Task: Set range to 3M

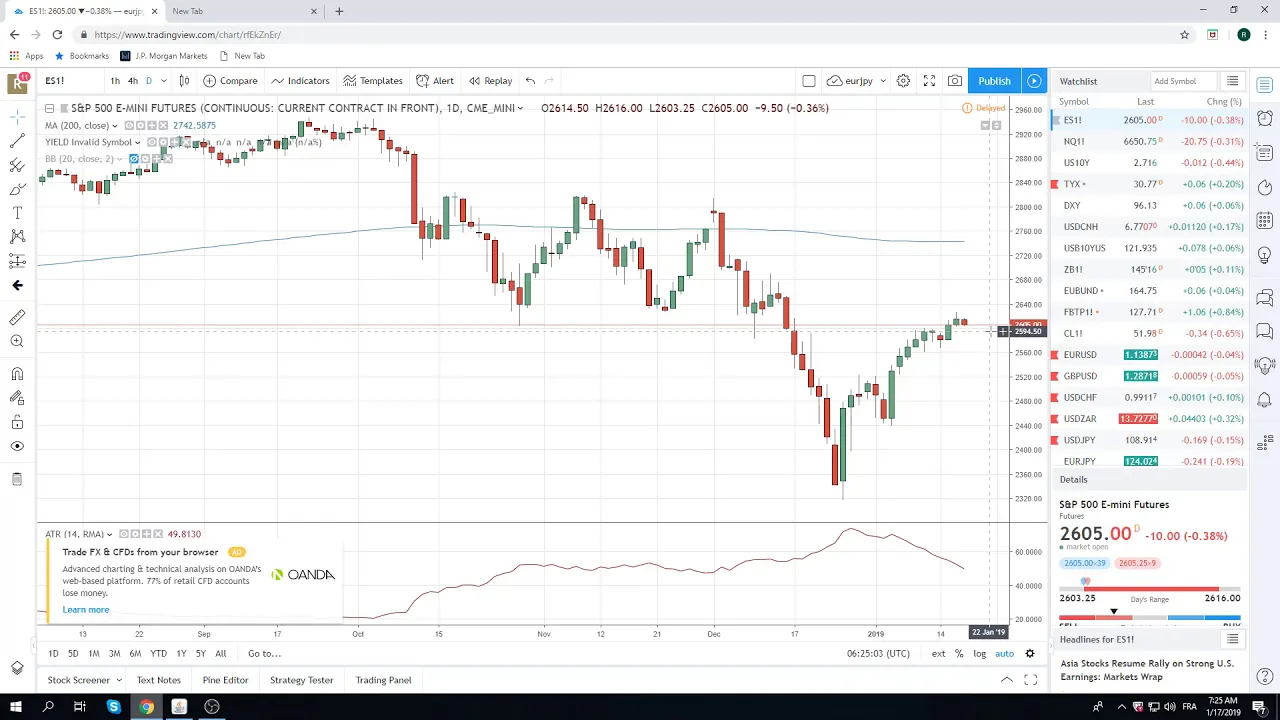Action: [114, 654]
